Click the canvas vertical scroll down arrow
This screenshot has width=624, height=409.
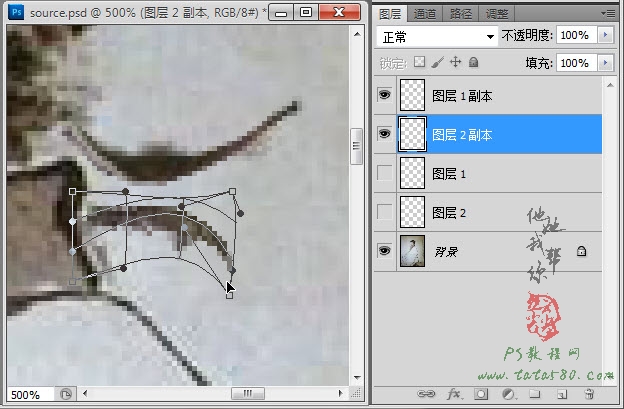[357, 378]
